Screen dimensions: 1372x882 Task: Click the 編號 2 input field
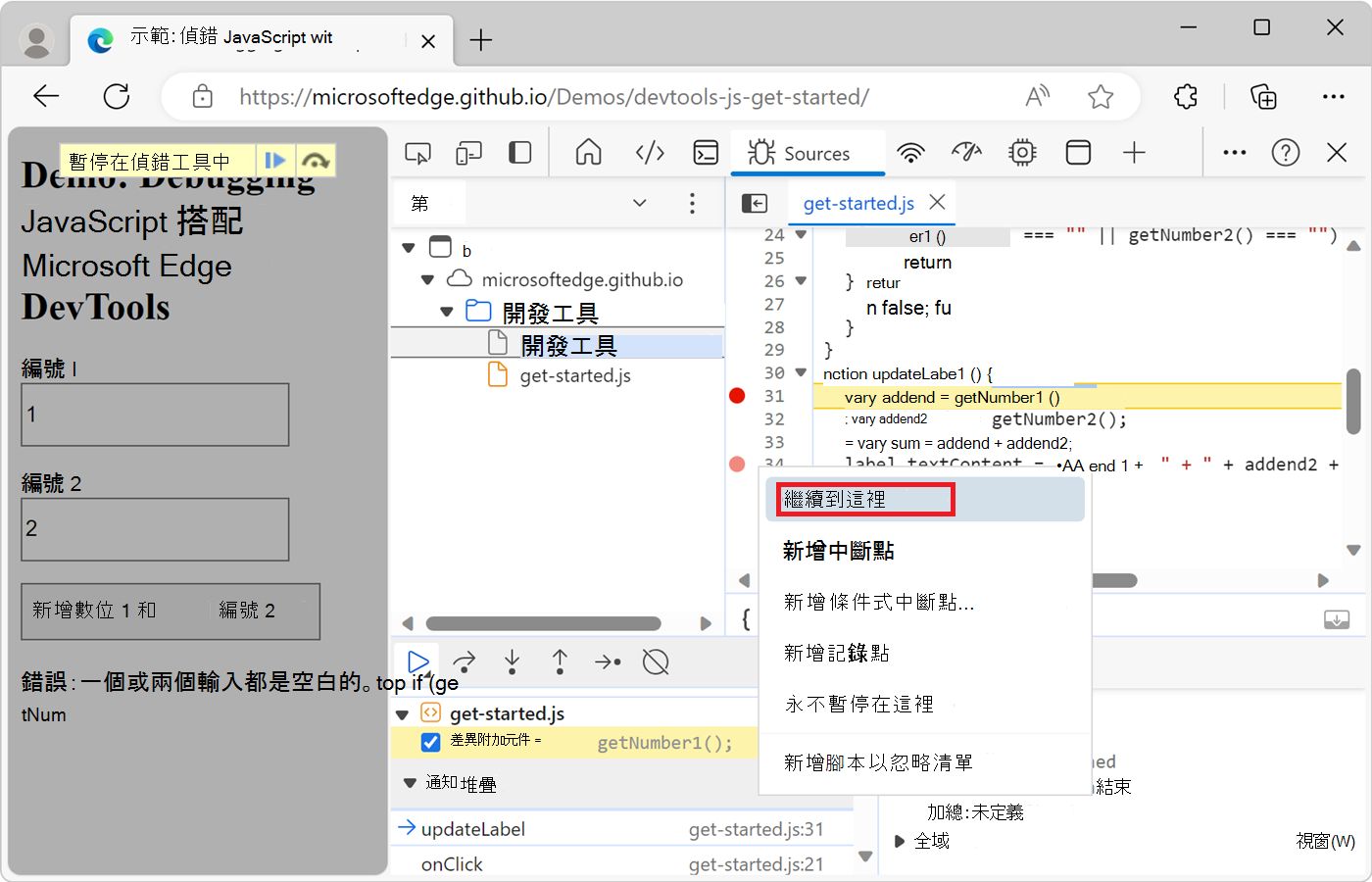(x=155, y=529)
